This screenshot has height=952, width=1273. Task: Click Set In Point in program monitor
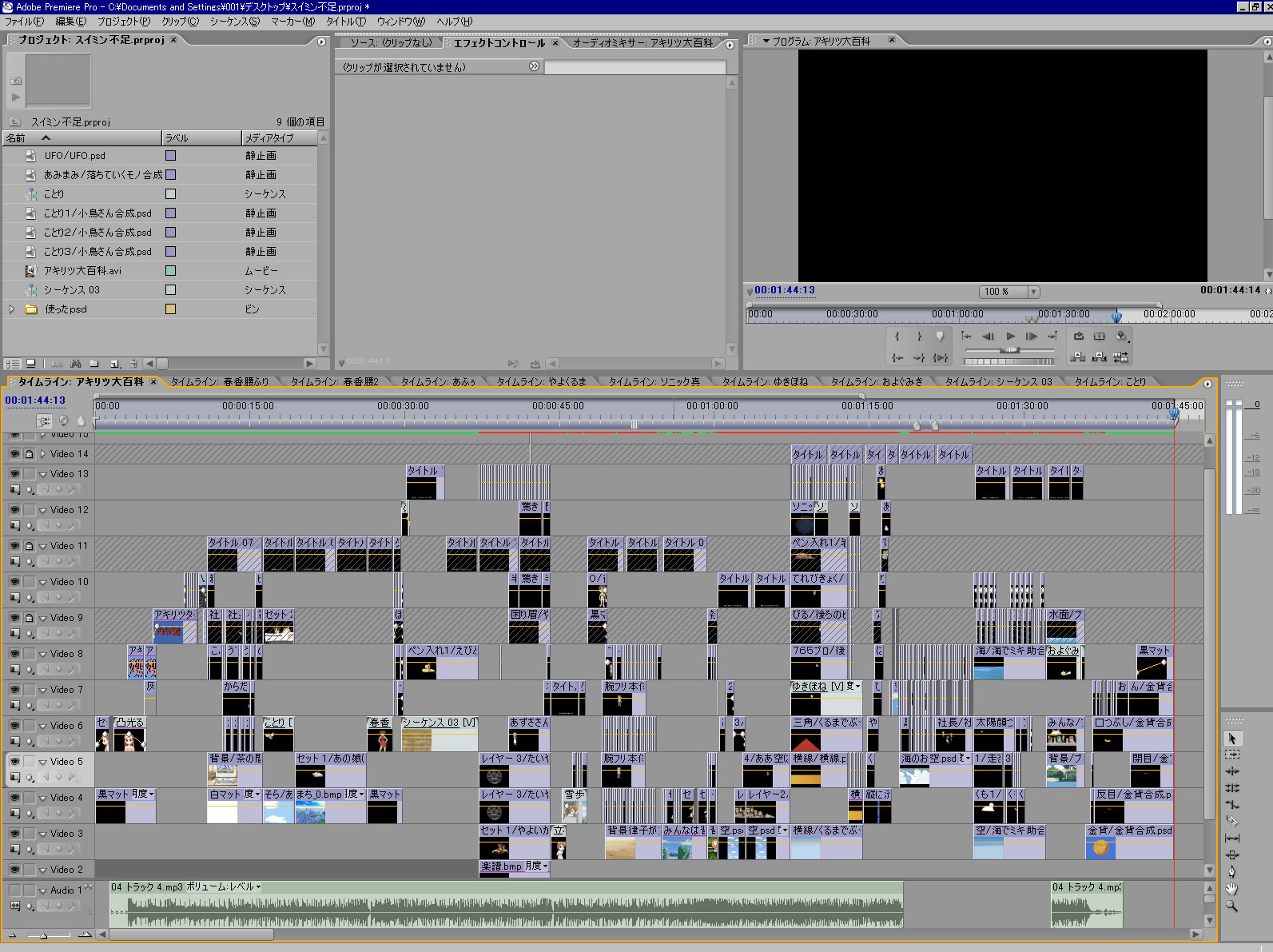(897, 337)
